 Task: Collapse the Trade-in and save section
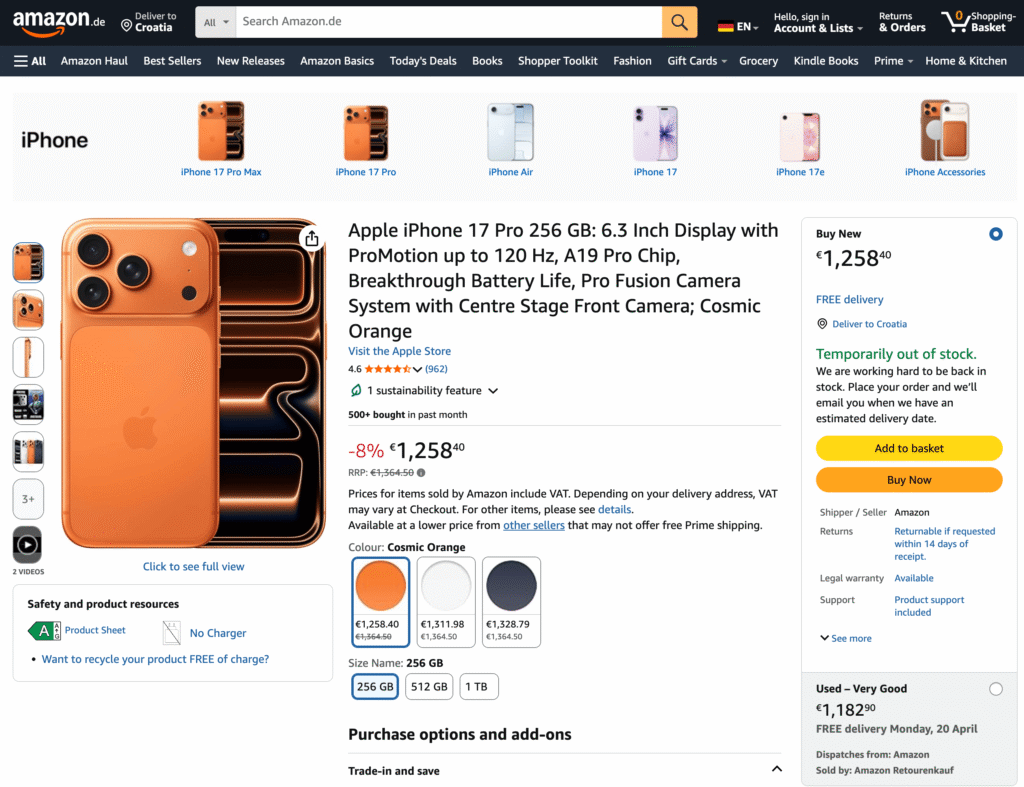click(777, 769)
